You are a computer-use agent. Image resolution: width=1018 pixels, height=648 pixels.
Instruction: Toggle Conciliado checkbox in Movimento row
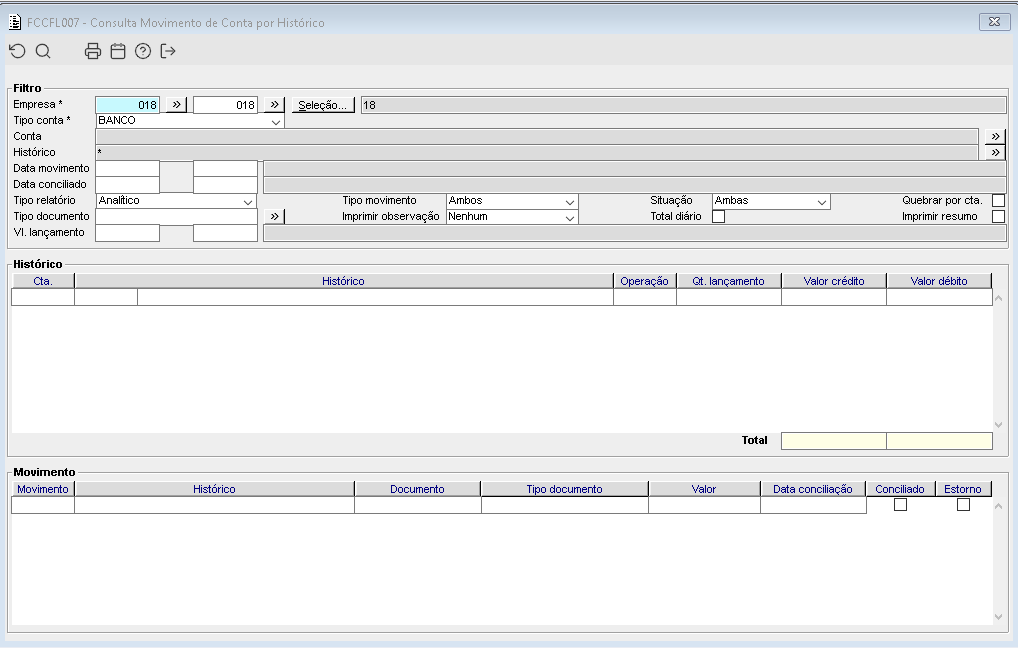point(900,505)
